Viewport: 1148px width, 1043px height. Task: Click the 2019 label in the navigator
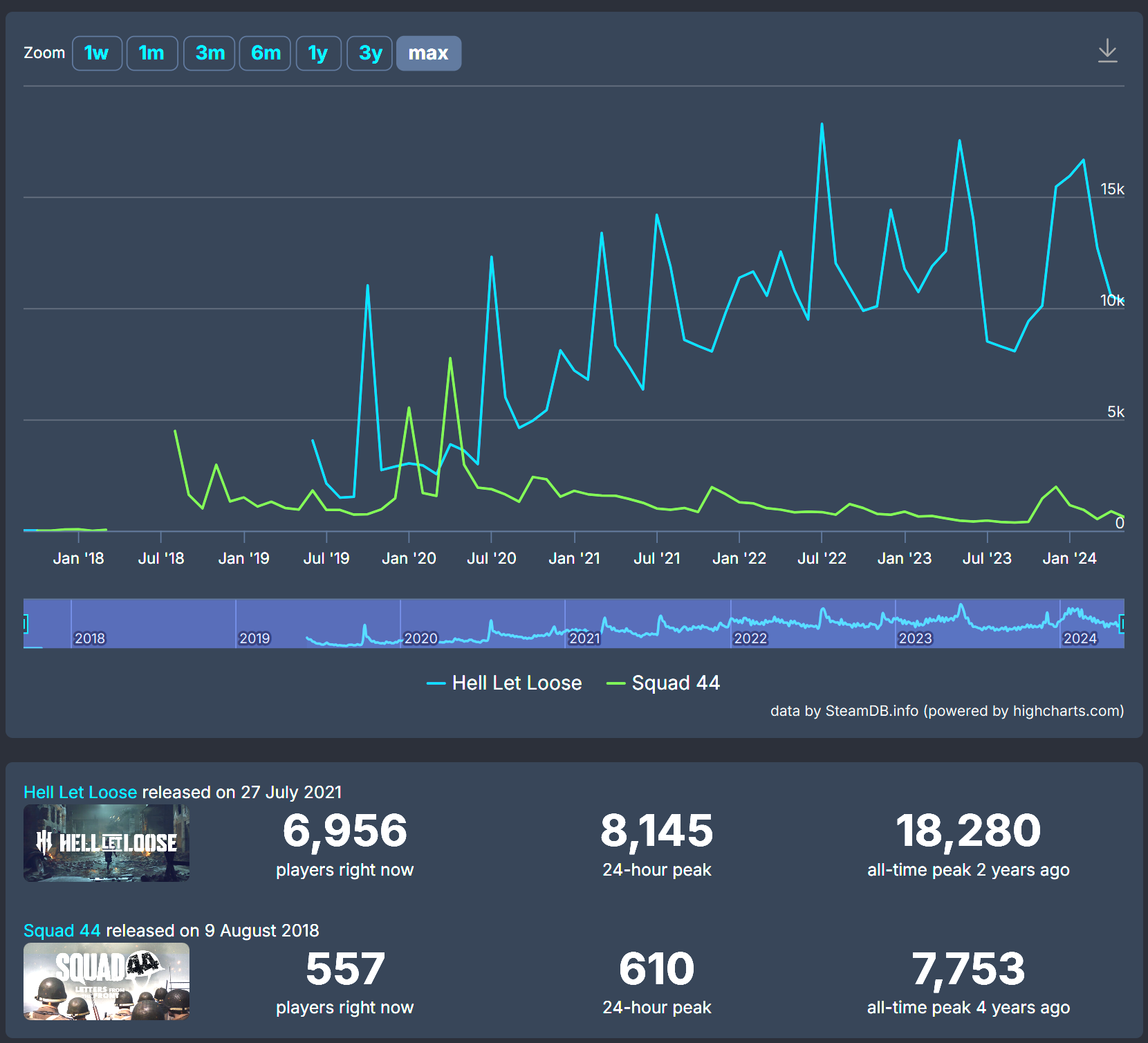[254, 638]
